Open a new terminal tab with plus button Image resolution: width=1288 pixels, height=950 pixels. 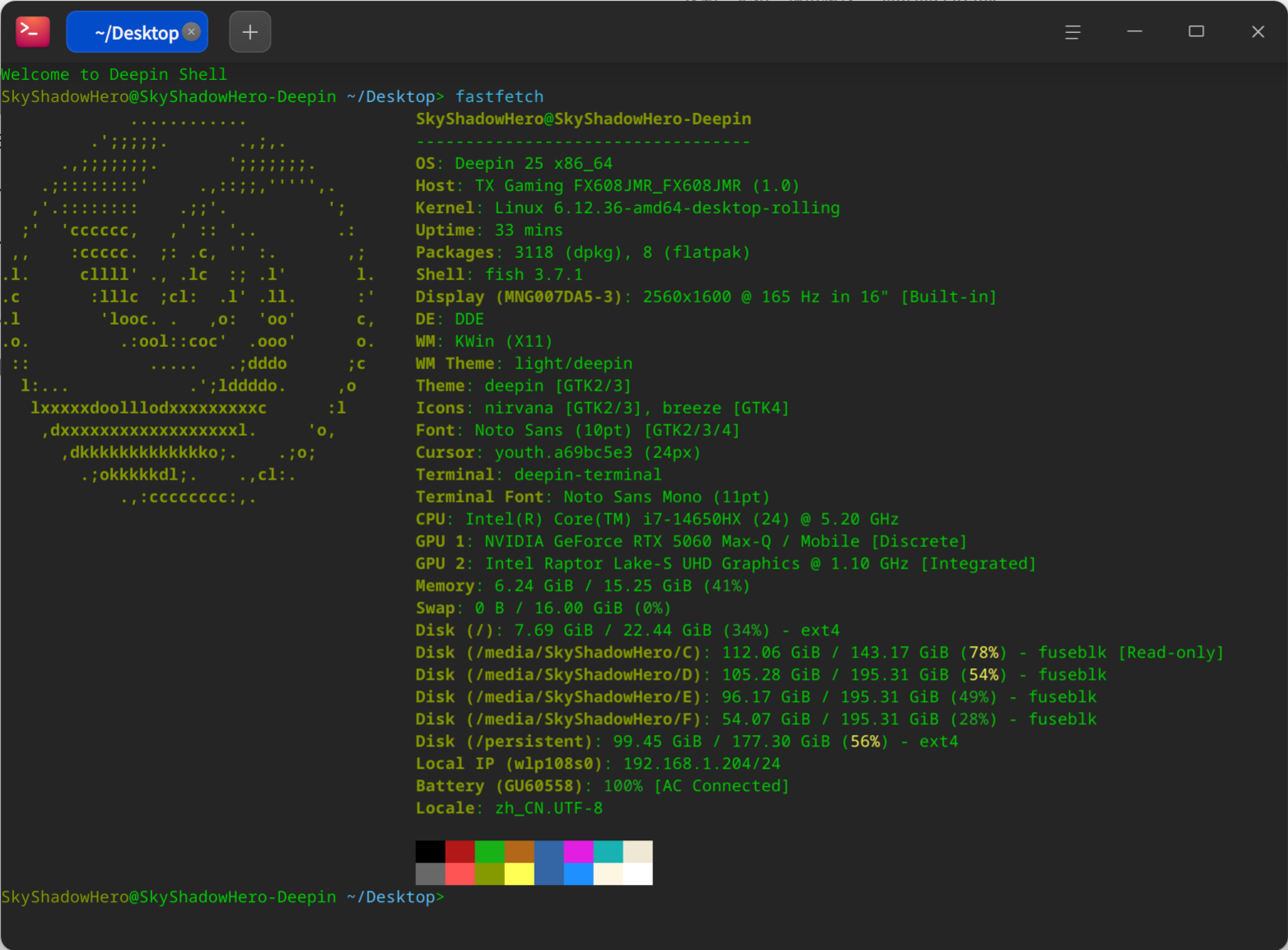coord(250,32)
